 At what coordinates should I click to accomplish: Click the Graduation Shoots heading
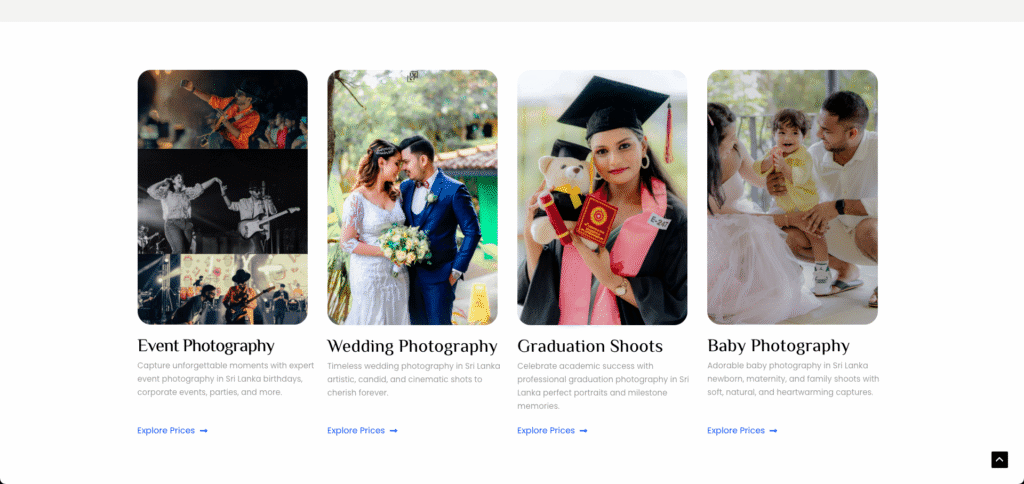coord(590,346)
